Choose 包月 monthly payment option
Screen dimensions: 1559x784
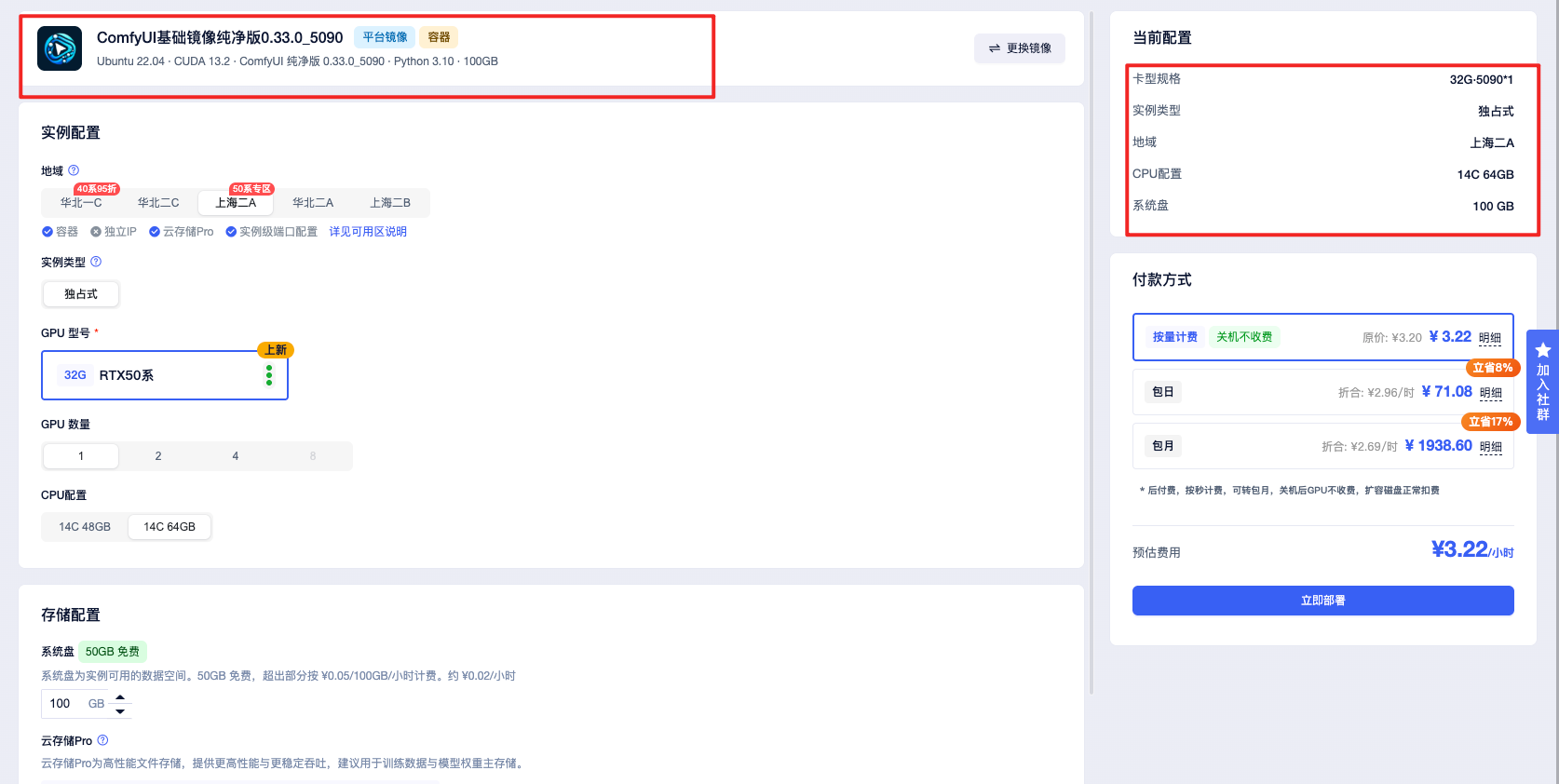coord(1323,446)
